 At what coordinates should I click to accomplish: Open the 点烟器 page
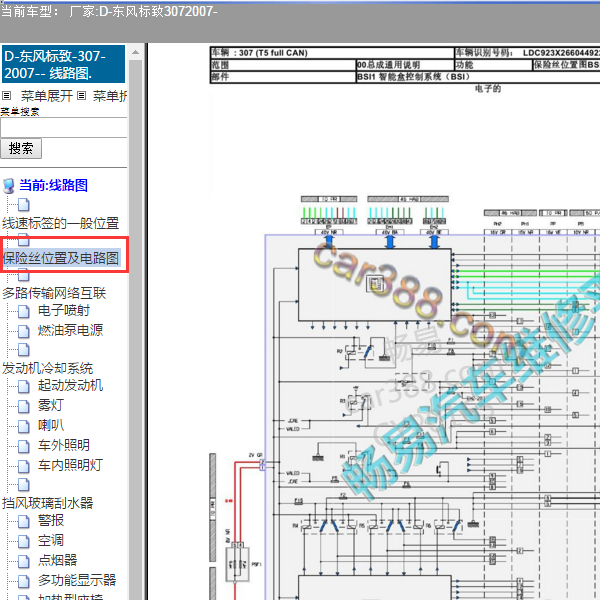click(57, 560)
